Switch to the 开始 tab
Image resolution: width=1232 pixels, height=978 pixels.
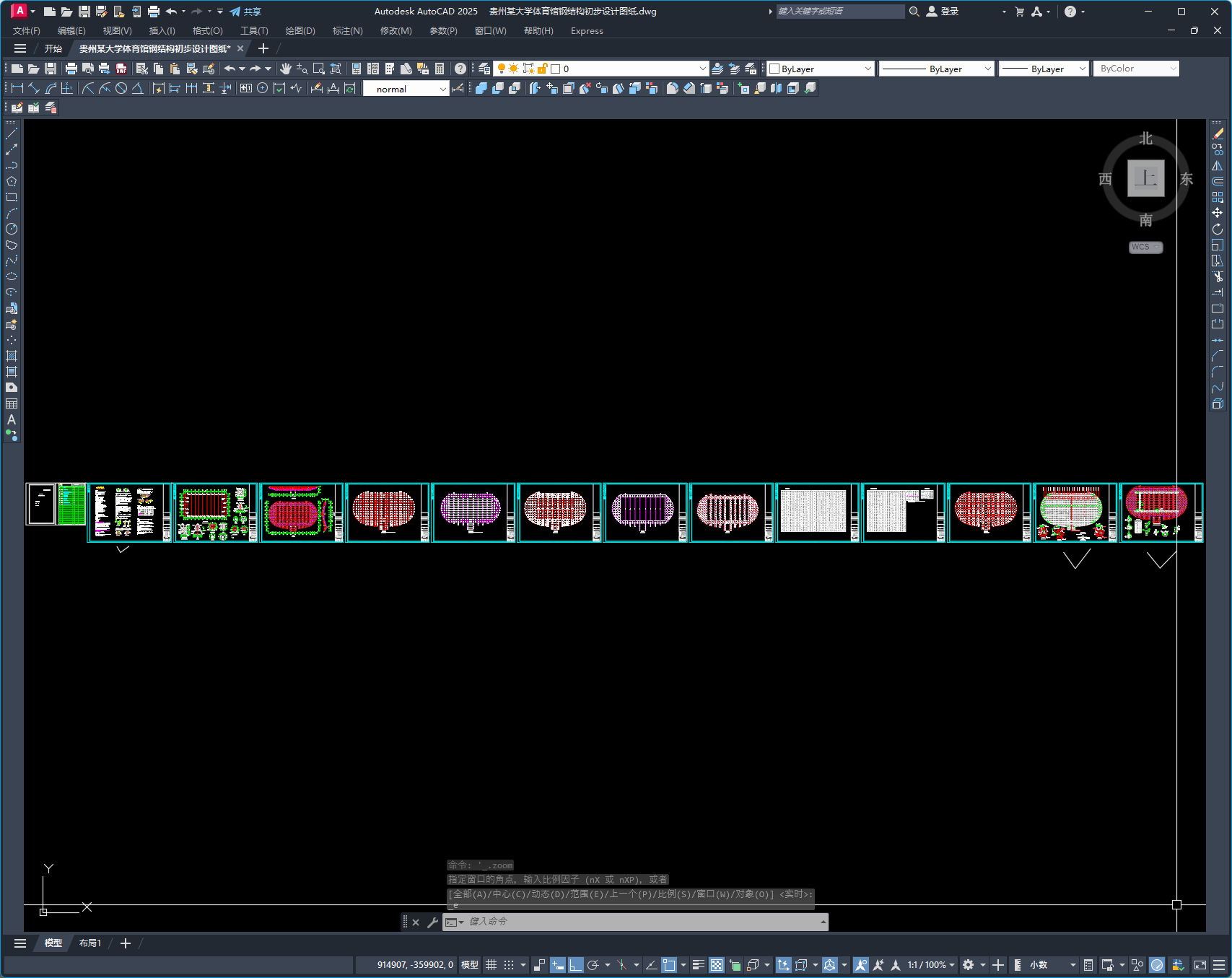tap(53, 48)
